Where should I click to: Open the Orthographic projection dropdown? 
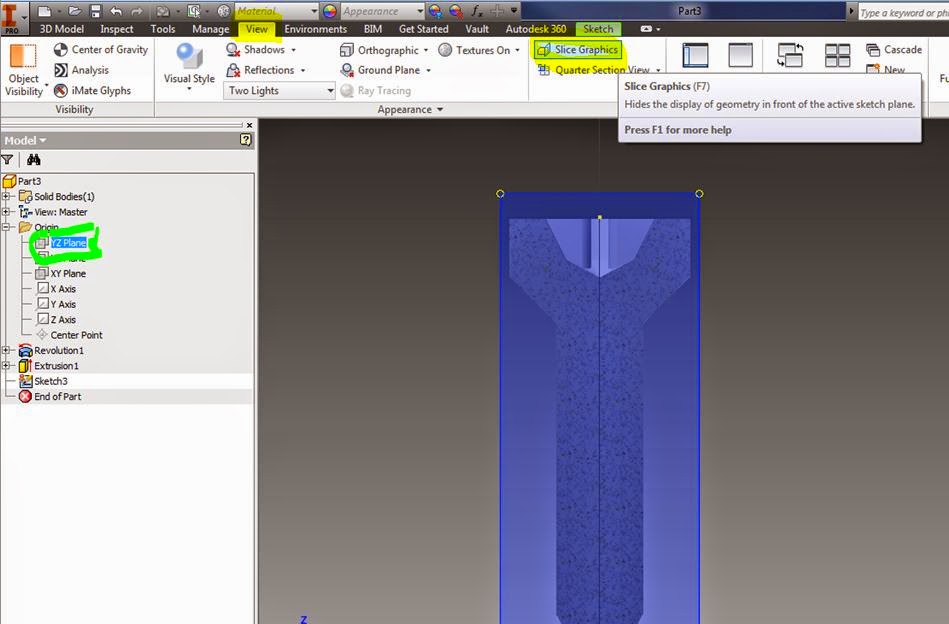(384, 50)
